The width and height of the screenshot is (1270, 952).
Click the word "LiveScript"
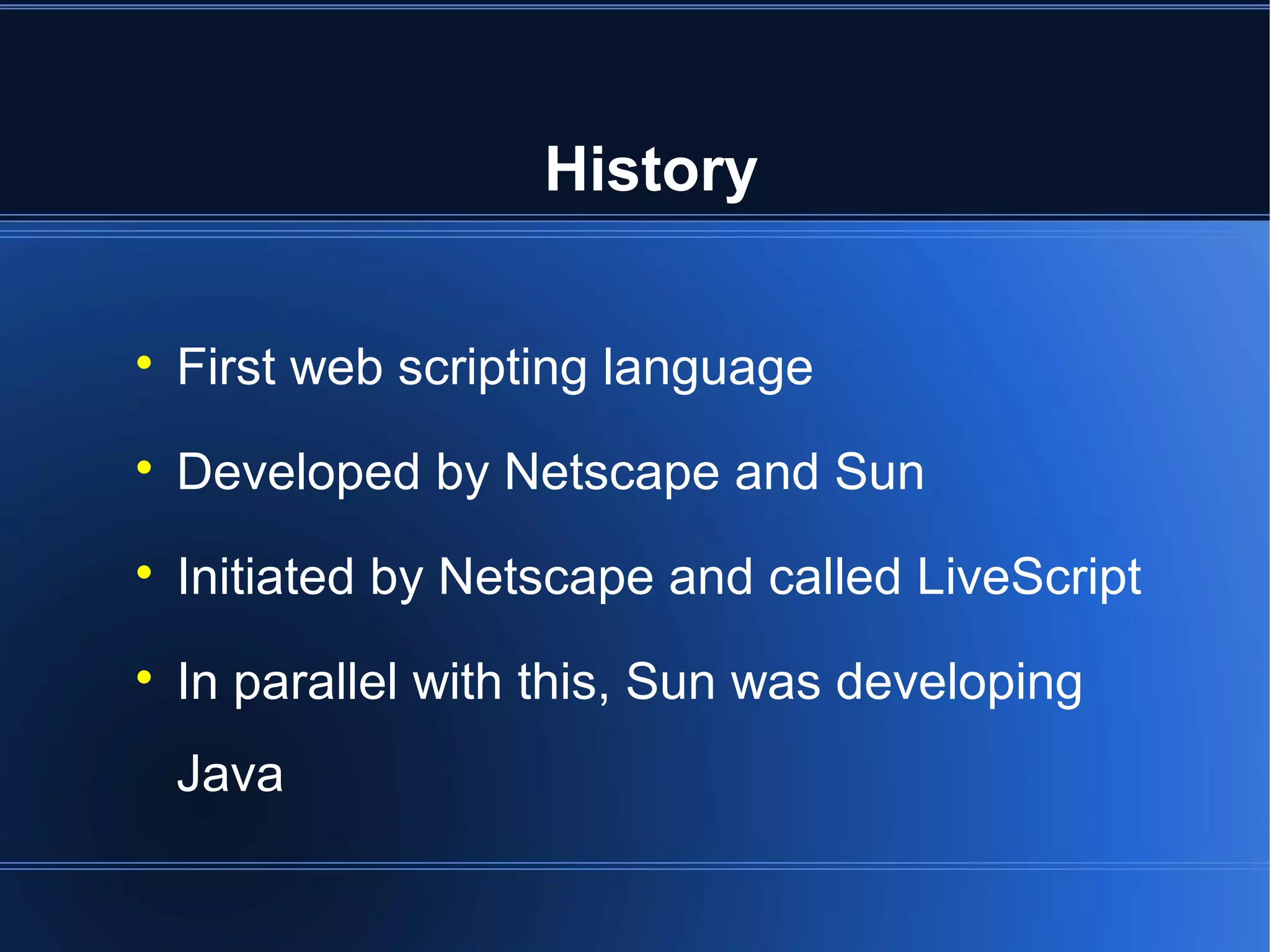point(1028,577)
